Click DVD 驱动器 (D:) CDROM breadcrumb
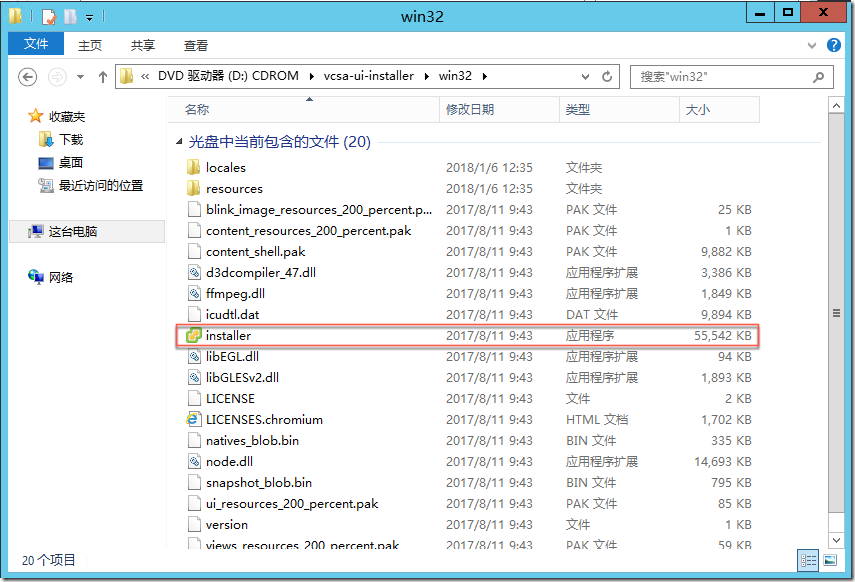The width and height of the screenshot is (855, 582). coord(228,76)
